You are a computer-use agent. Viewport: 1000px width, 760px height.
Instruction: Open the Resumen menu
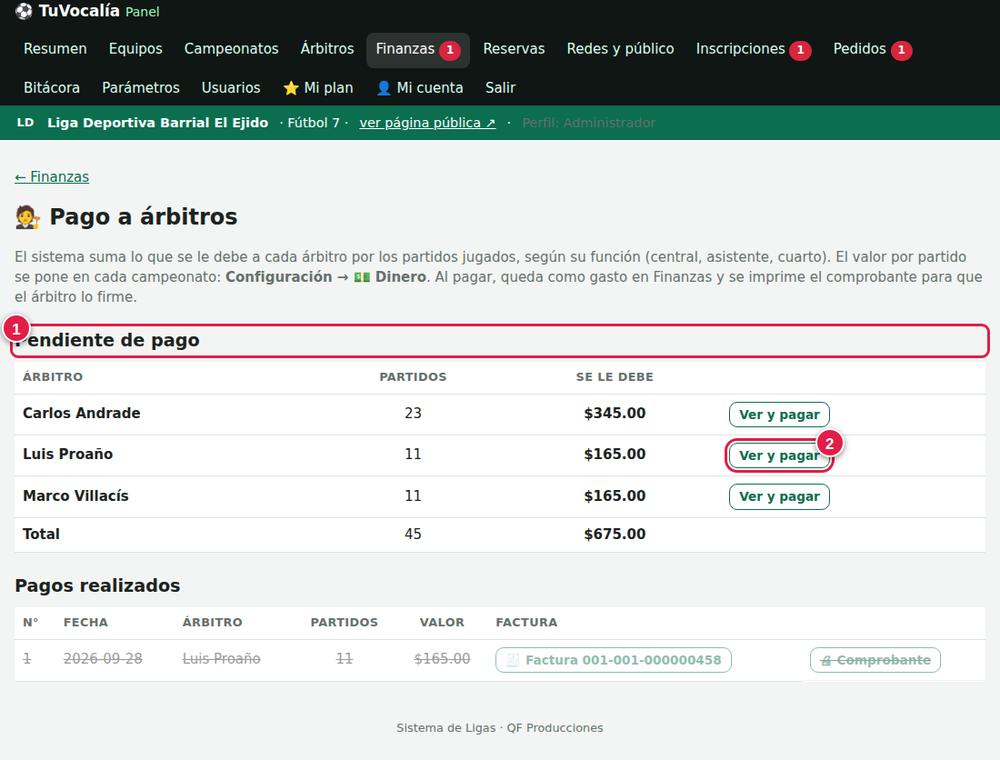(x=55, y=49)
